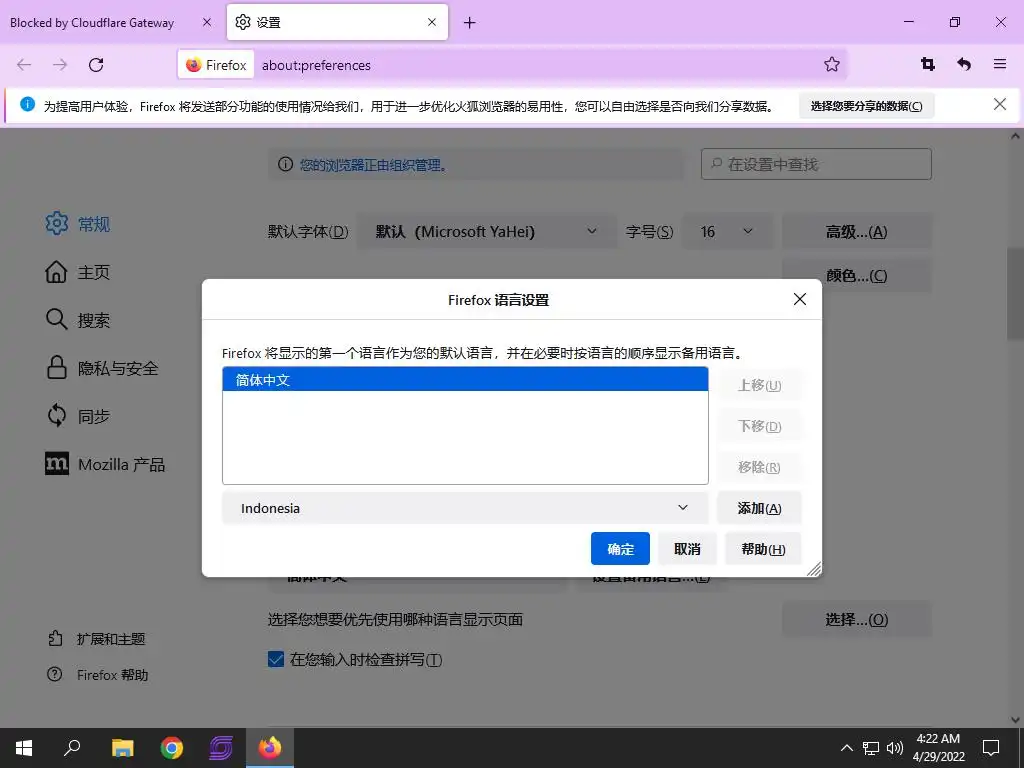Click the 移除 button

click(x=760, y=468)
